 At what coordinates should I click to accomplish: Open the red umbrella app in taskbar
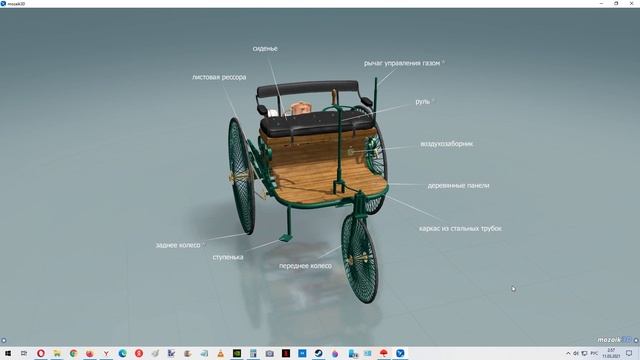click(x=384, y=353)
